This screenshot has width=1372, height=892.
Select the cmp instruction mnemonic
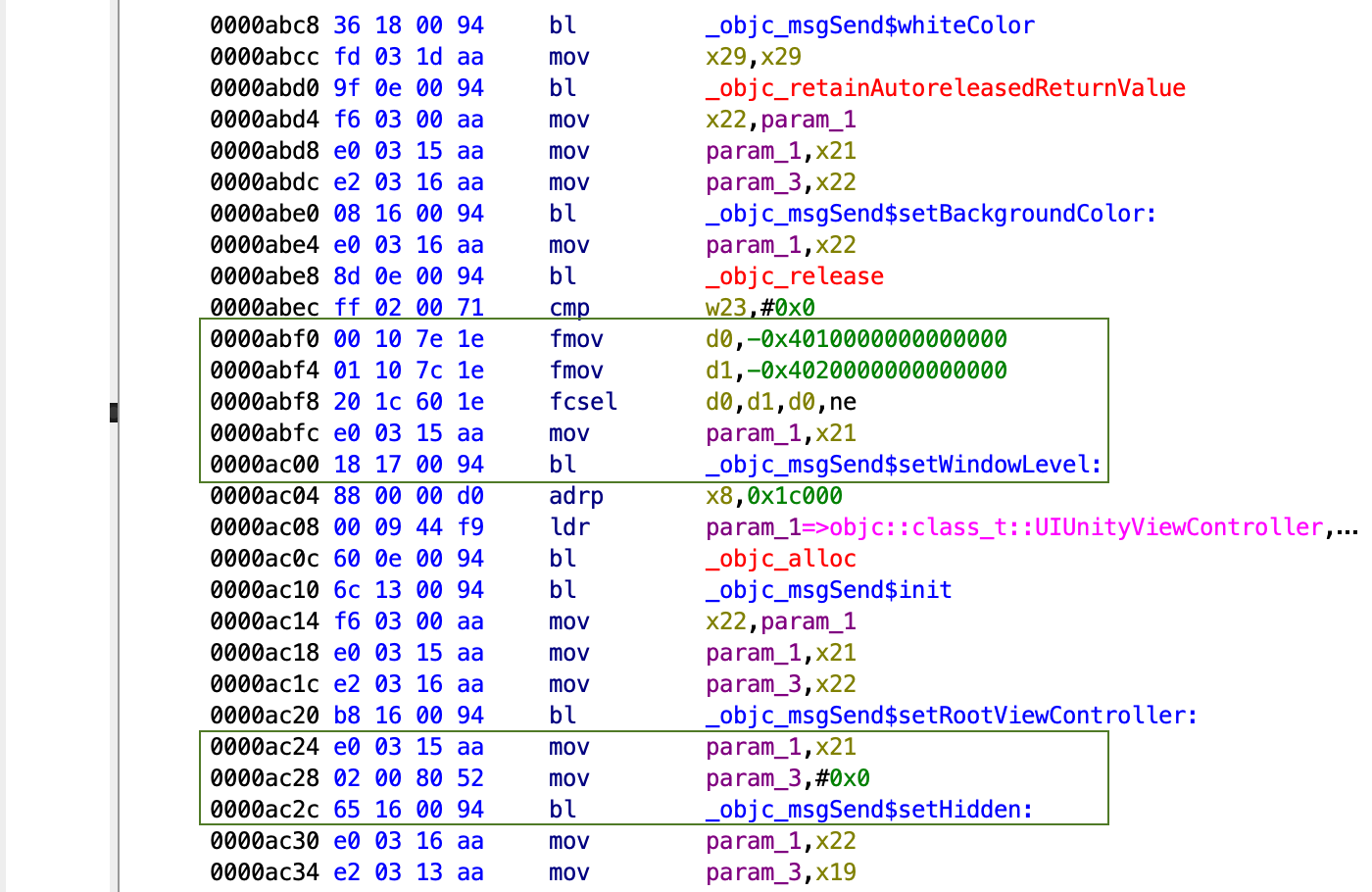(x=568, y=308)
